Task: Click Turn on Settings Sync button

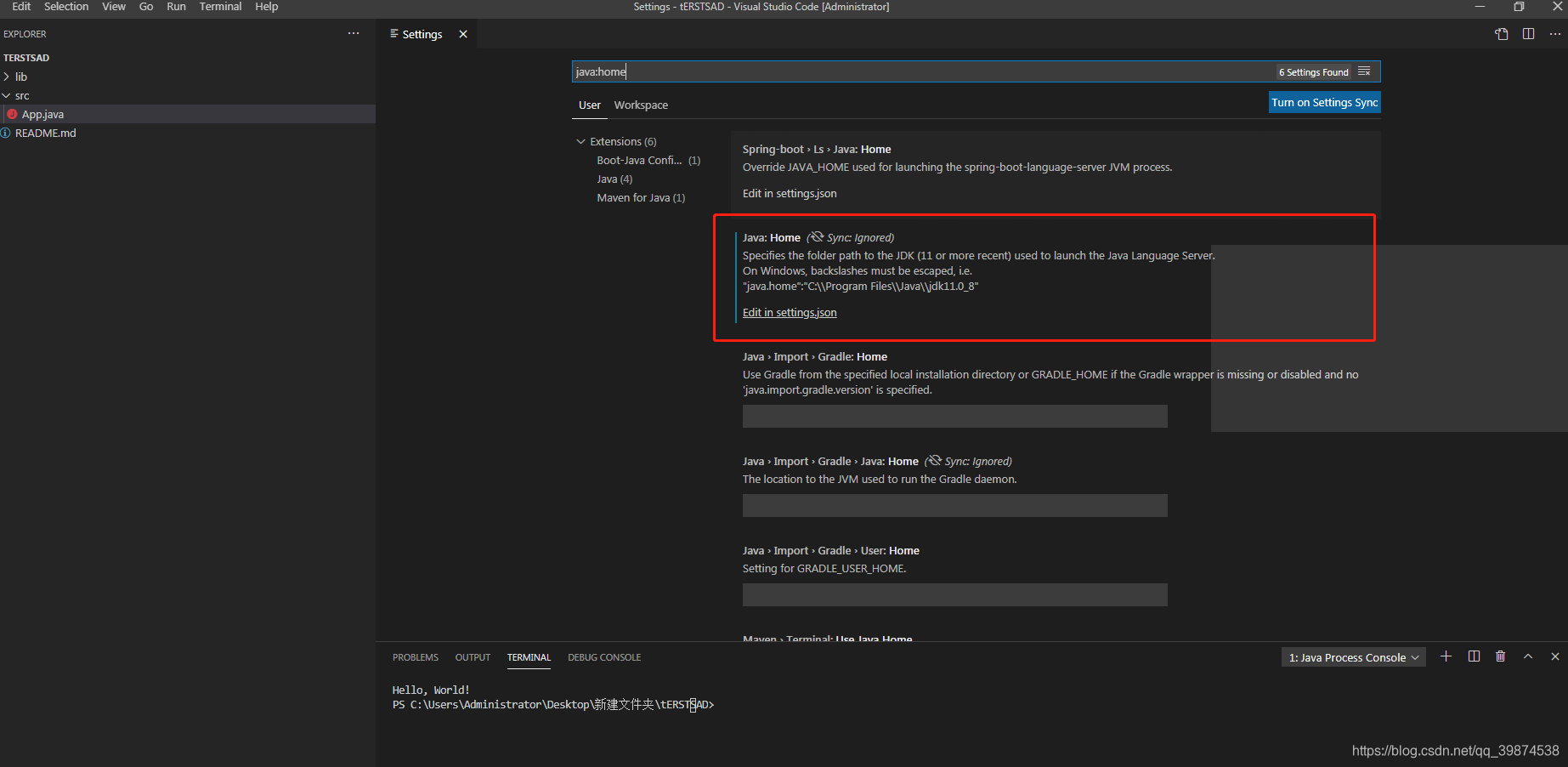Action: [x=1324, y=102]
